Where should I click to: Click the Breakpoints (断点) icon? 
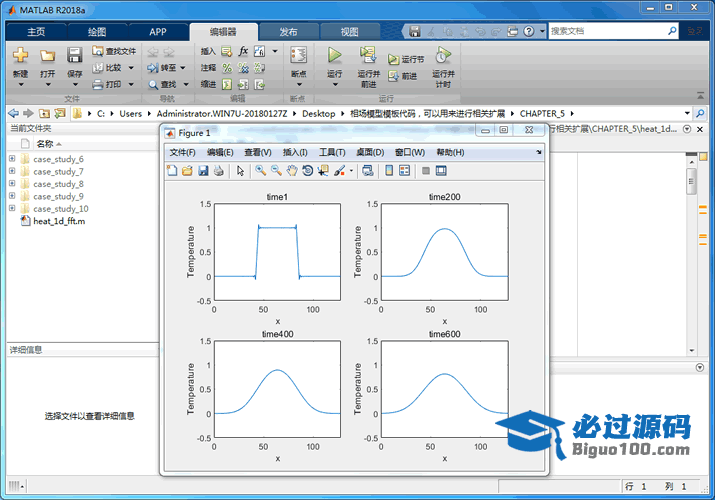click(299, 55)
